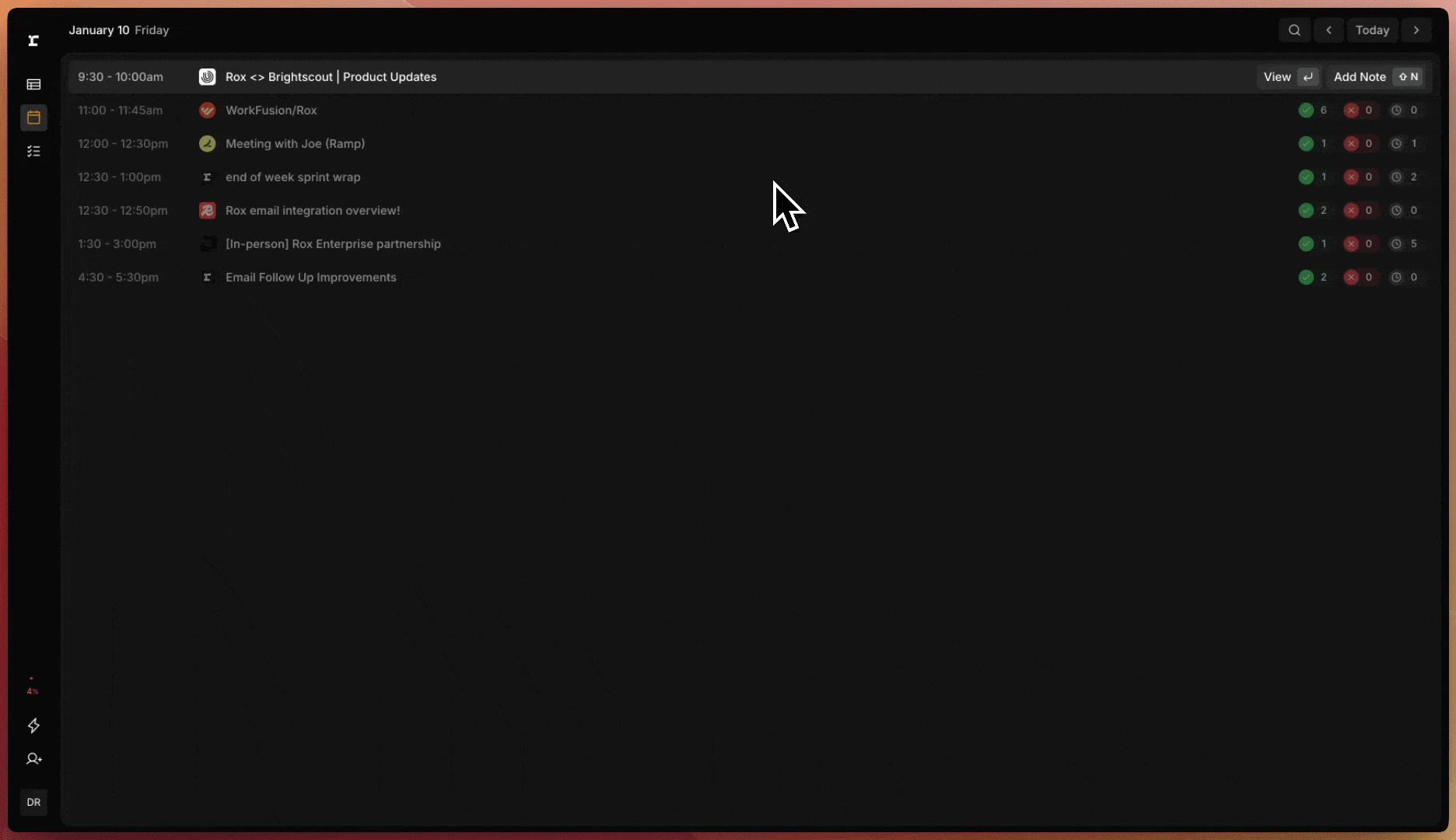Viewport: 1456px width, 840px height.
Task: Open the DR profile avatar
Action: (33, 802)
